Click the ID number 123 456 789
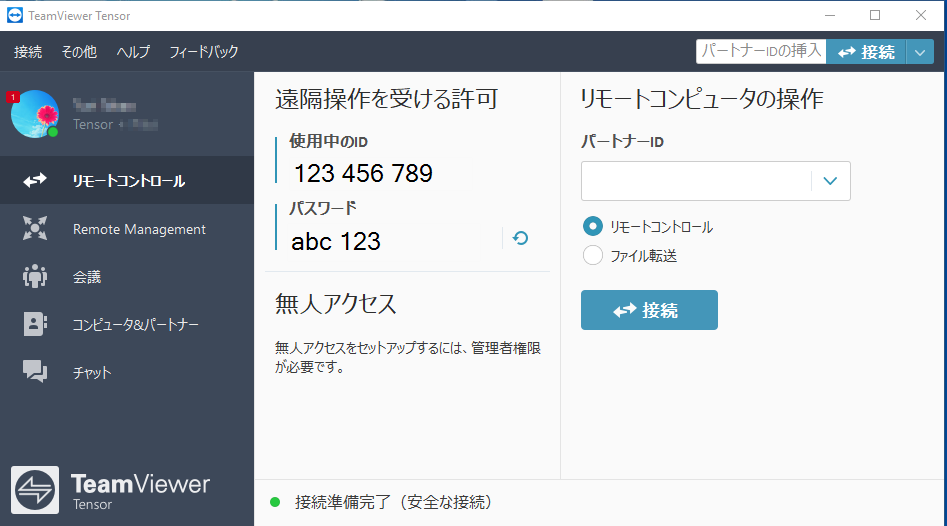947x526 pixels. (363, 174)
